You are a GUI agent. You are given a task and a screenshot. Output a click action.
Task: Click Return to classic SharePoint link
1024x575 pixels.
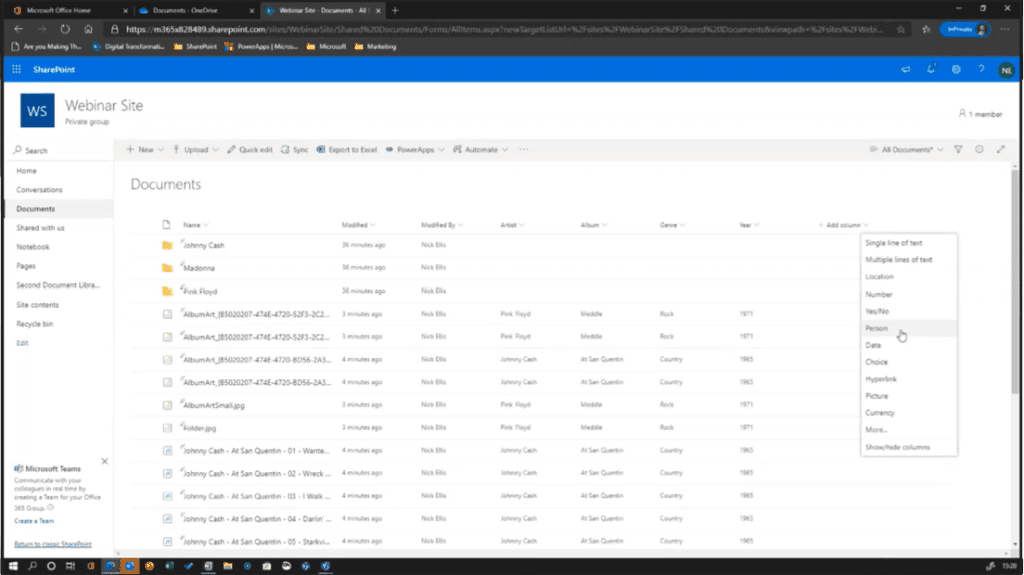pyautogui.click(x=52, y=544)
